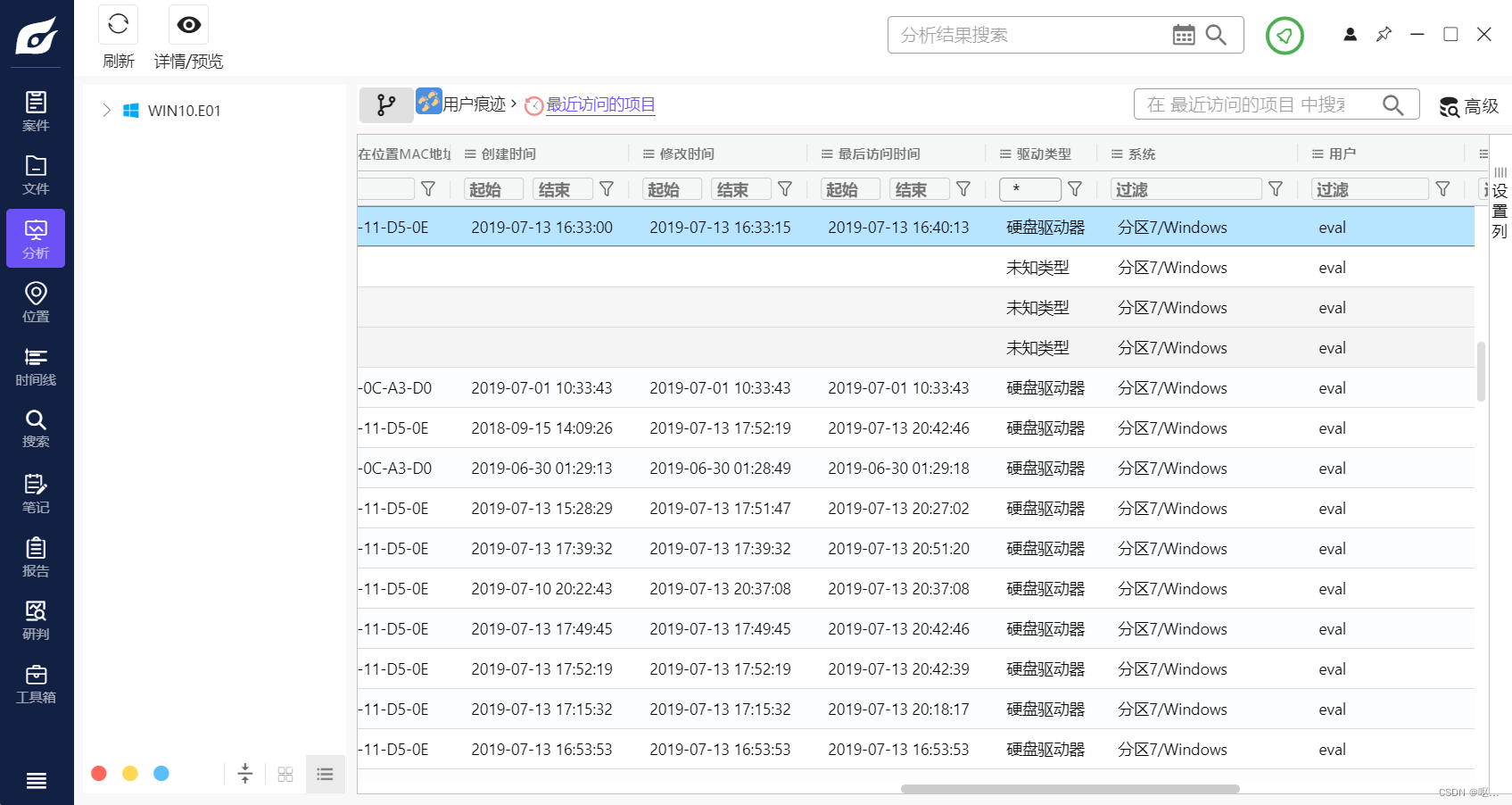Image resolution: width=1512 pixels, height=805 pixels.
Task: Open the Notes (笔记) sidebar item
Action: (x=36, y=494)
